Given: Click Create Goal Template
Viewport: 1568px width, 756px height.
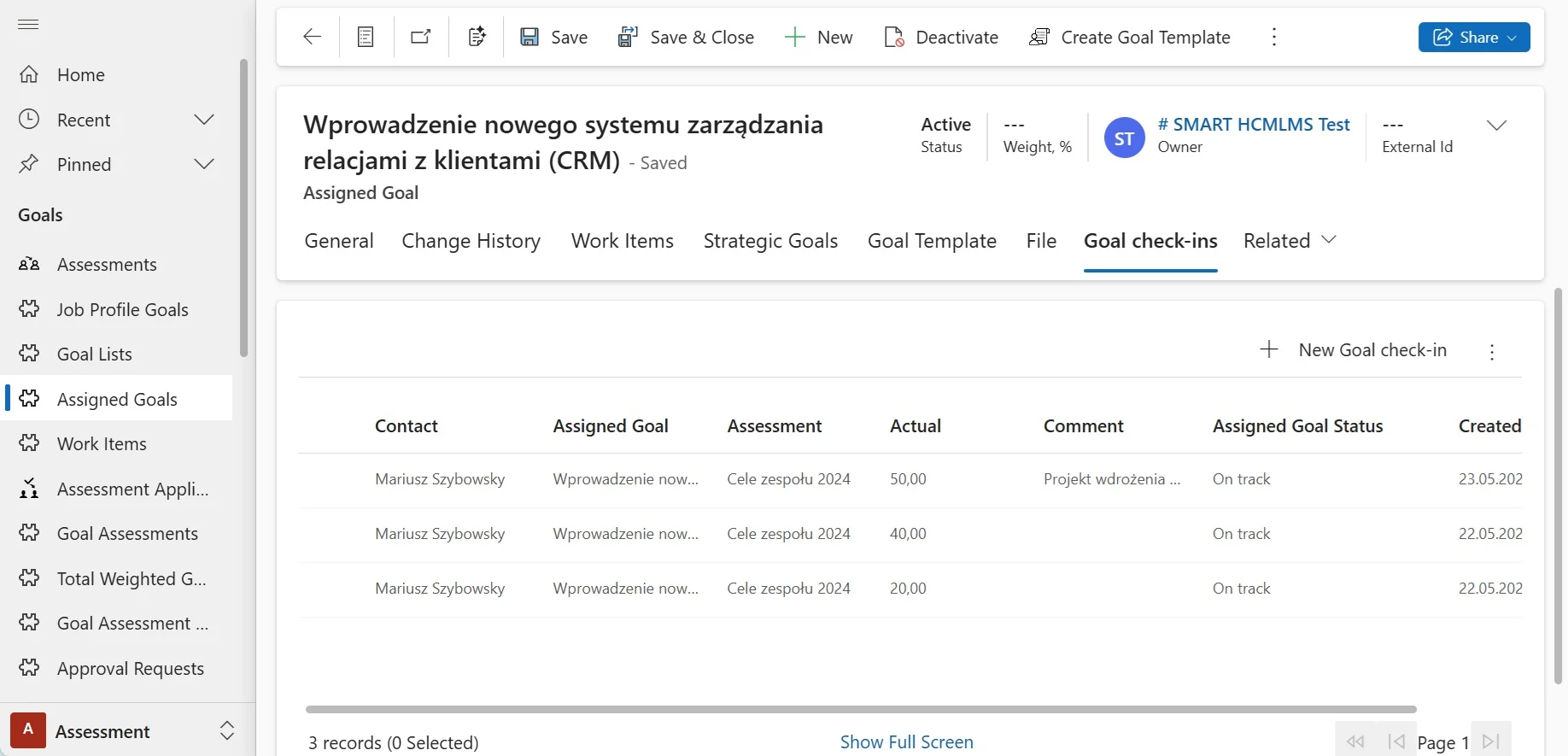Looking at the screenshot, I should (x=1130, y=37).
